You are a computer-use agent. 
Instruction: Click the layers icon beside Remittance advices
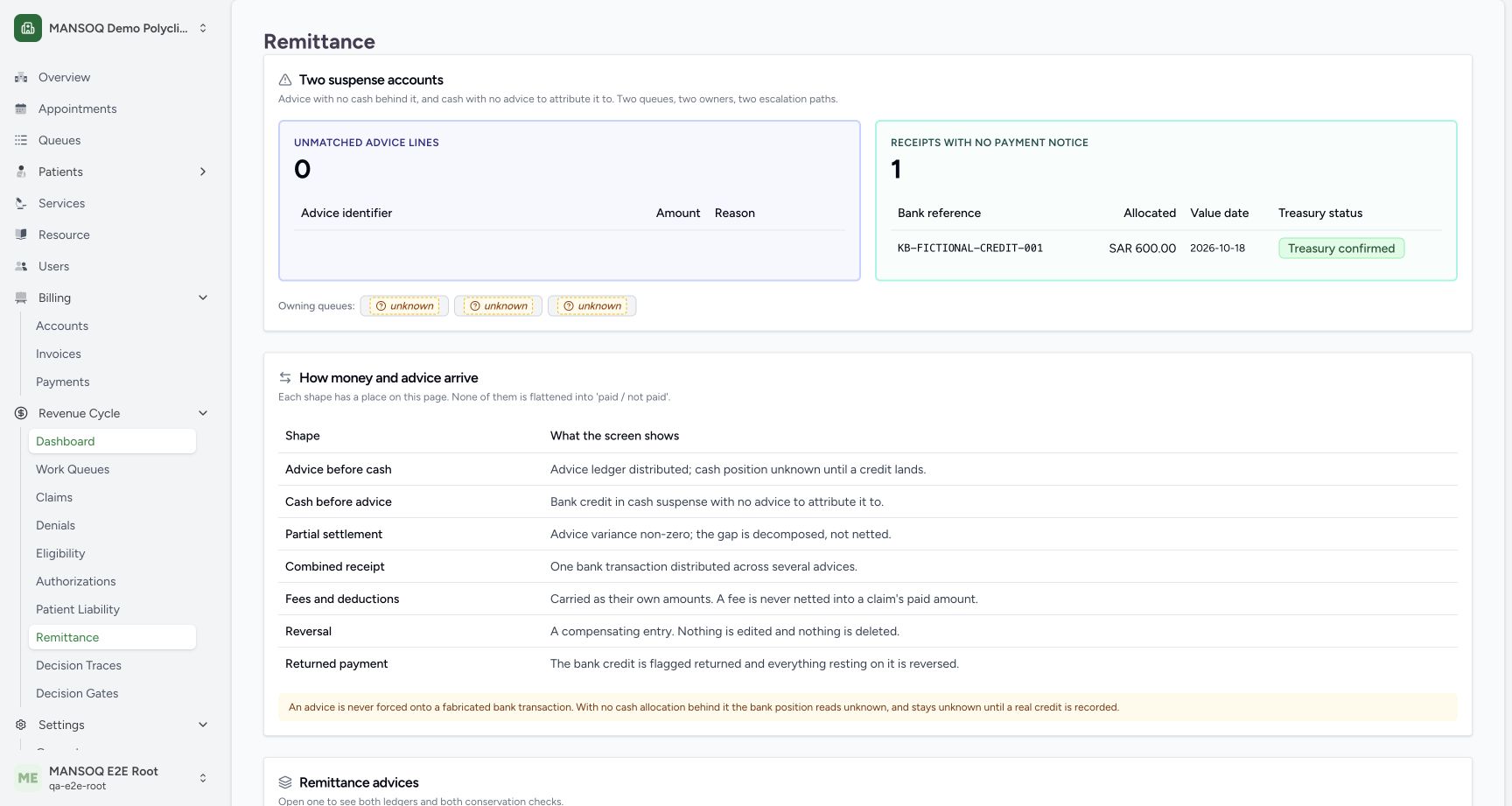click(x=285, y=782)
